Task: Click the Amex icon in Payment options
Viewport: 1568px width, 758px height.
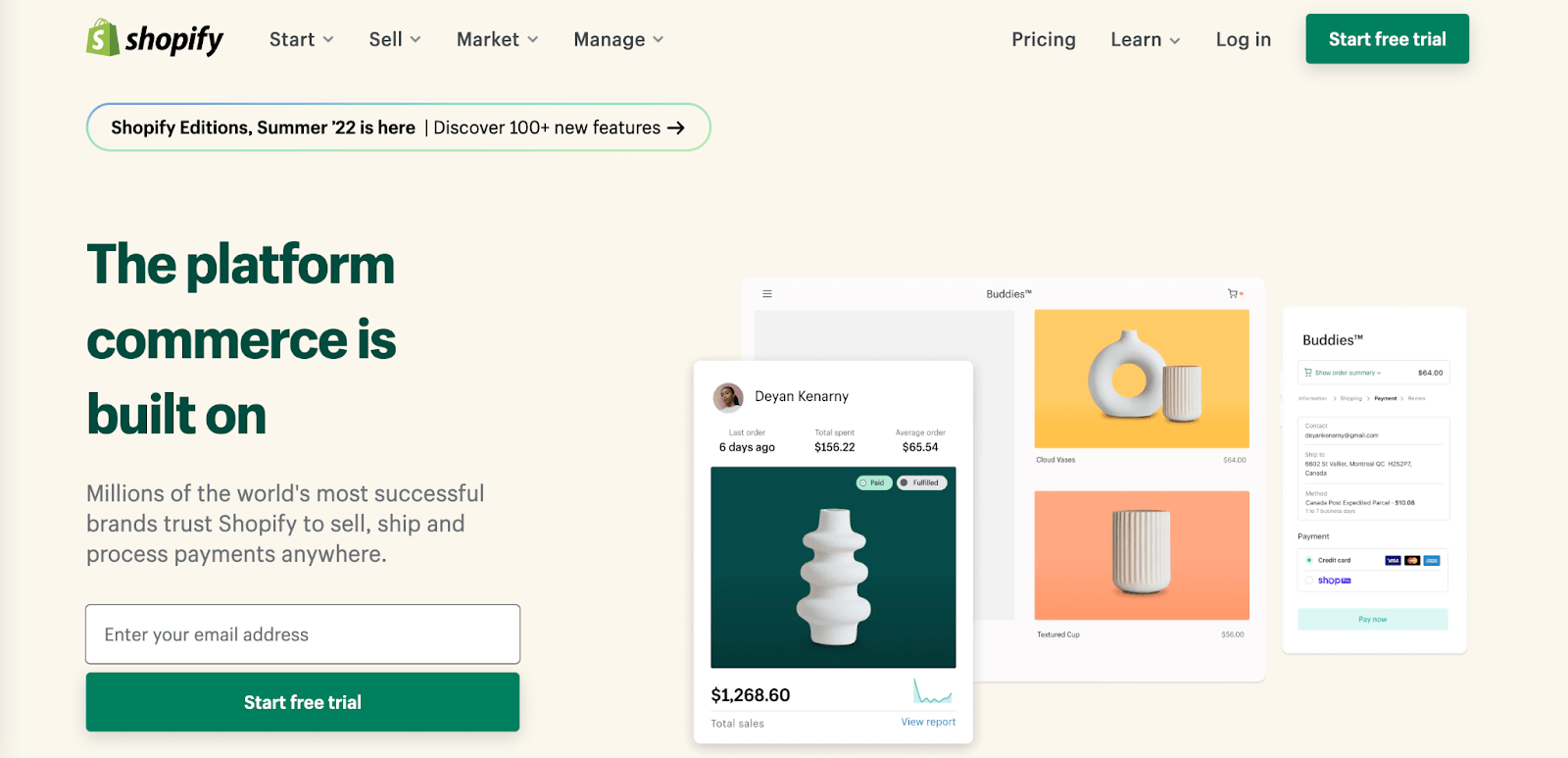Action: pos(1433,560)
